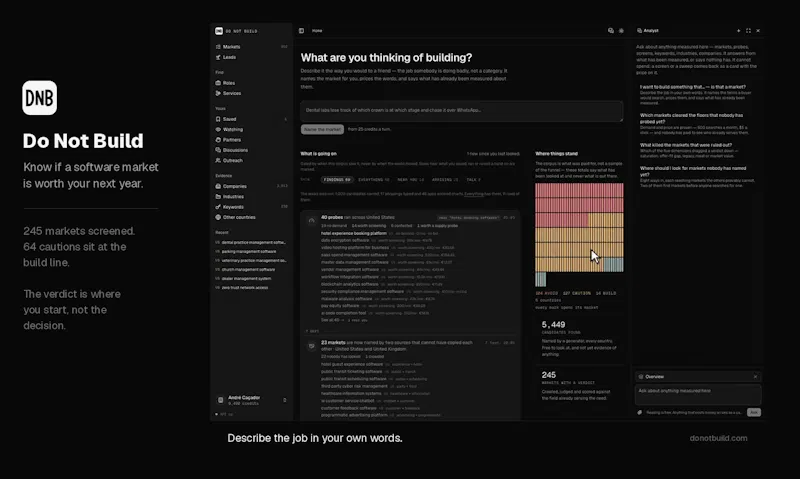Remove the Overview context chip with its X

pyautogui.click(x=756, y=376)
